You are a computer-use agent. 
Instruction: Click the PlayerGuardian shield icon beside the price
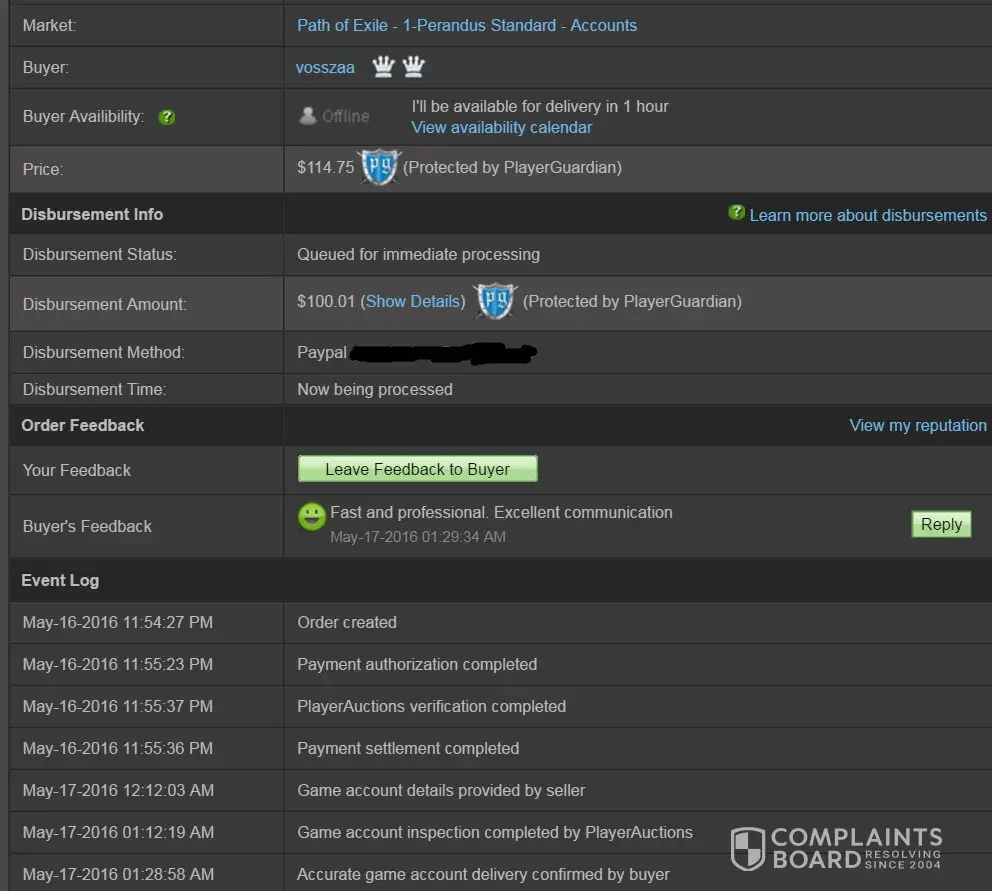click(x=378, y=168)
